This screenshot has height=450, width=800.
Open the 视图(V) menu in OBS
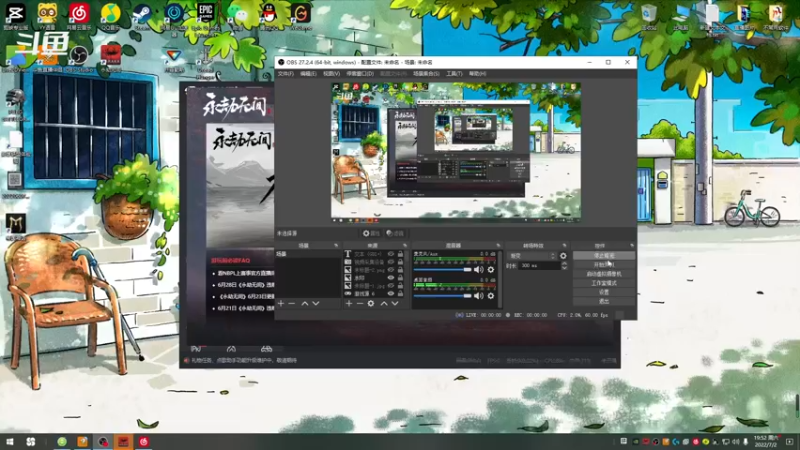[332, 73]
